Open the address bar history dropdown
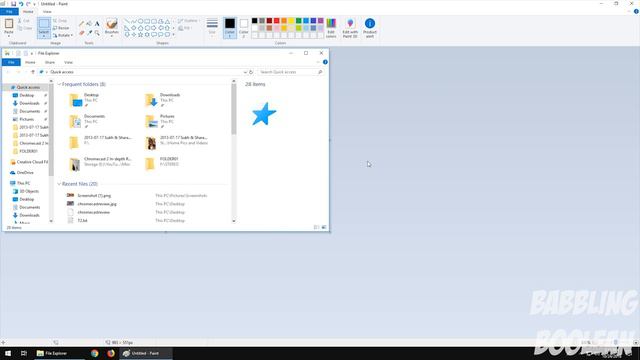Screen dimensions: 640x360 pyautogui.click(x=245, y=72)
